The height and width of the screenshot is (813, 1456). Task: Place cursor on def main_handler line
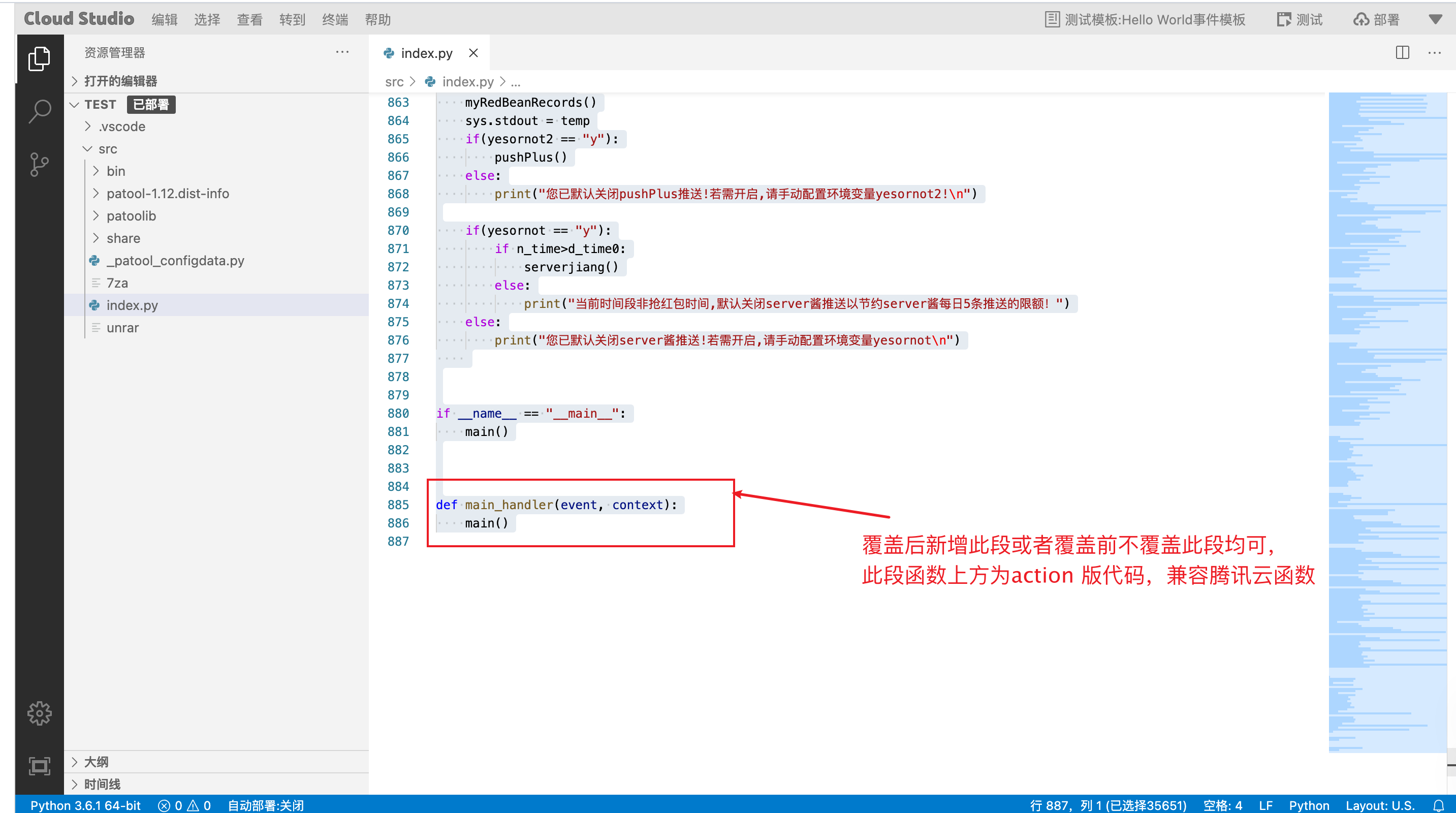coord(556,505)
